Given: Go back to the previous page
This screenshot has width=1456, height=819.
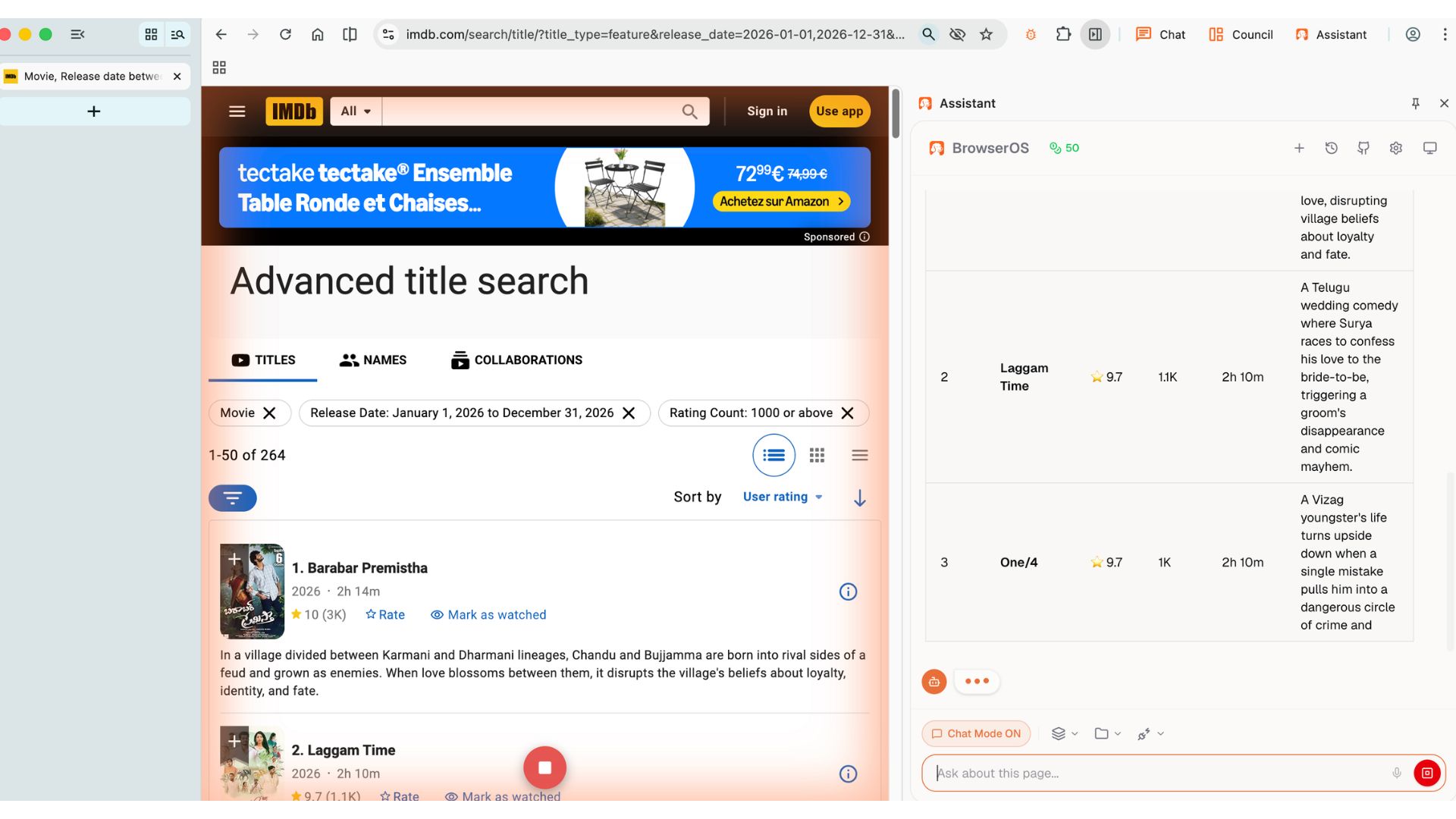Looking at the screenshot, I should click(221, 34).
